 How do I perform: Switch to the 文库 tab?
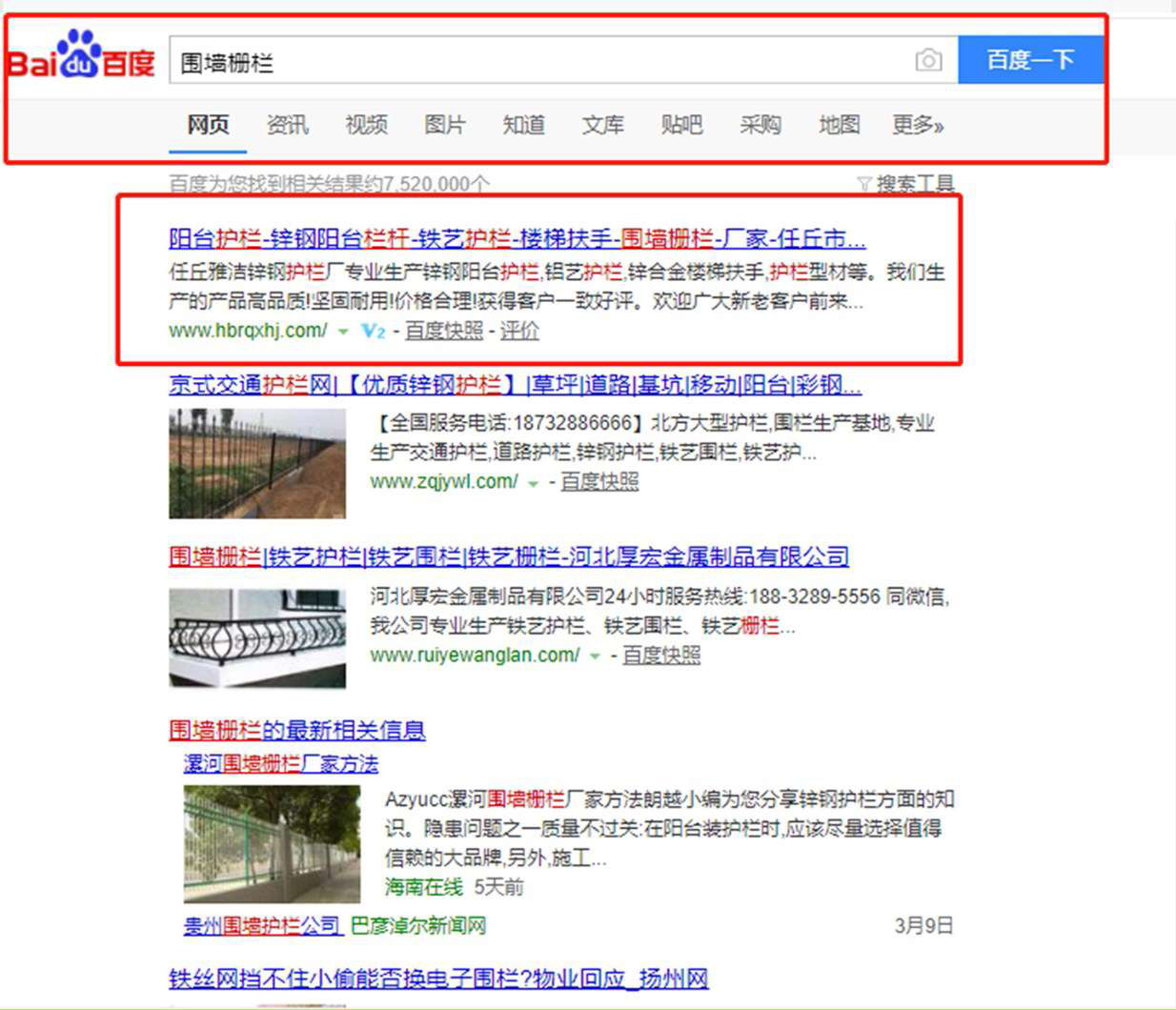[x=603, y=125]
